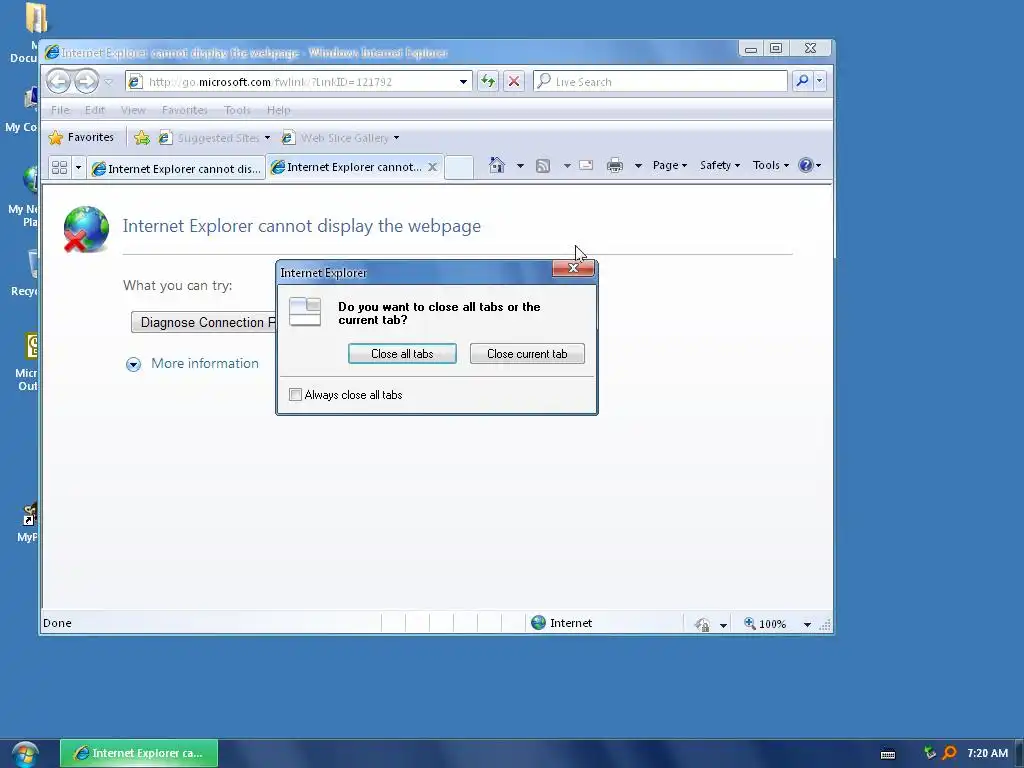Close the dialog with red X button
This screenshot has height=768, width=1024.
[x=573, y=268]
